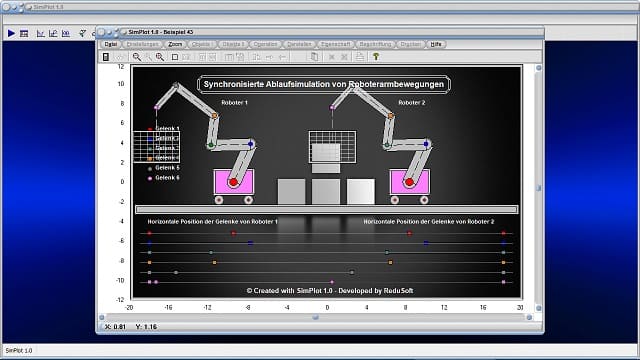
Task: Open the table view icon beside play
Action: pos(24,33)
